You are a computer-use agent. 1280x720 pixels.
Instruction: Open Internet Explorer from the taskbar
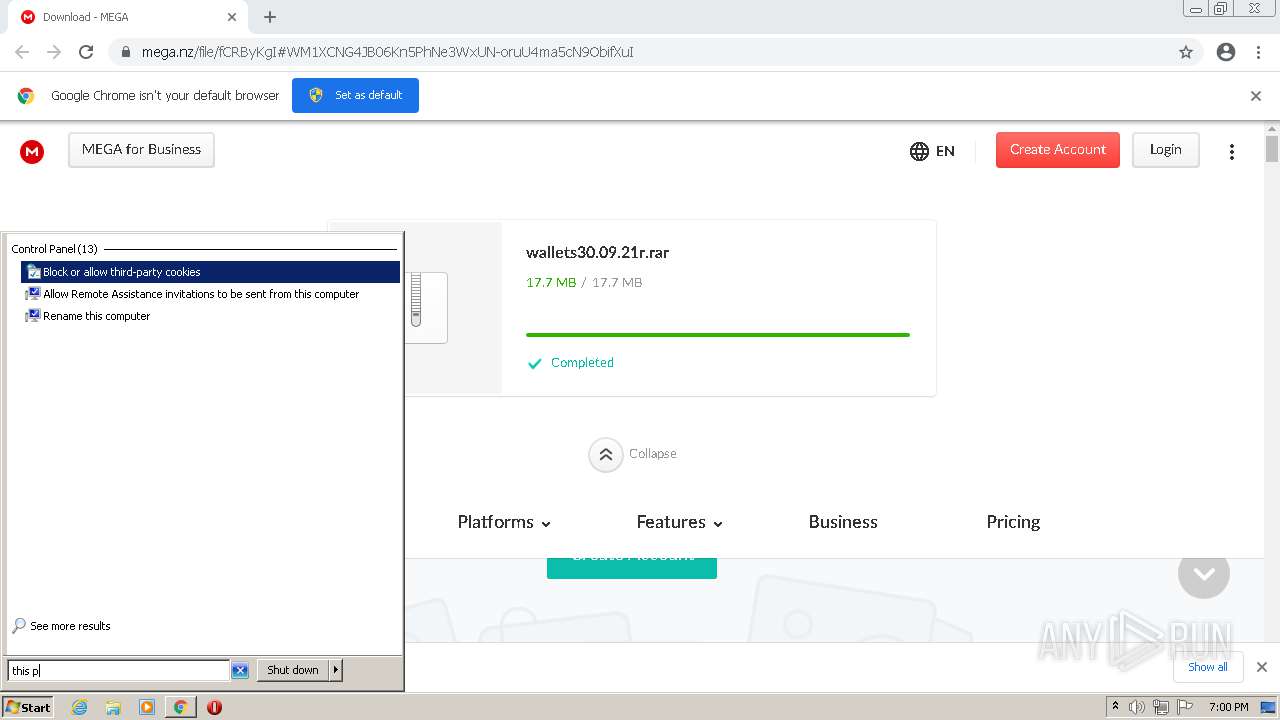(79, 707)
